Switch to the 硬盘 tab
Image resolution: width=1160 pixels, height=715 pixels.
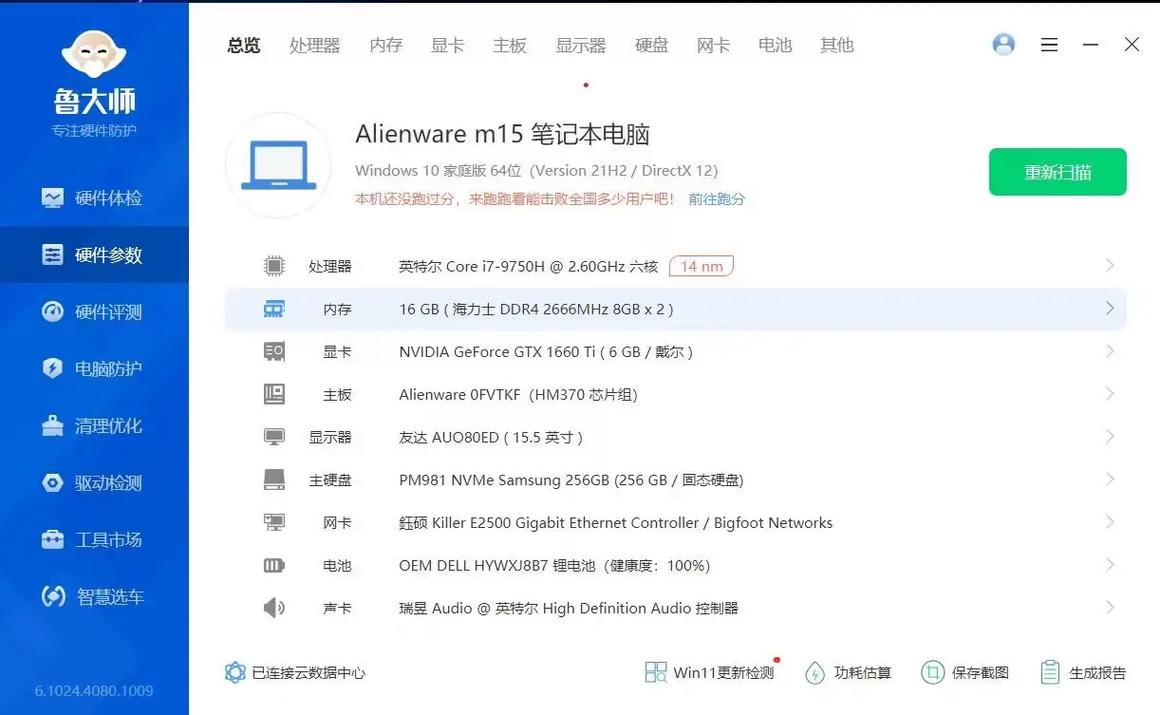tap(652, 45)
